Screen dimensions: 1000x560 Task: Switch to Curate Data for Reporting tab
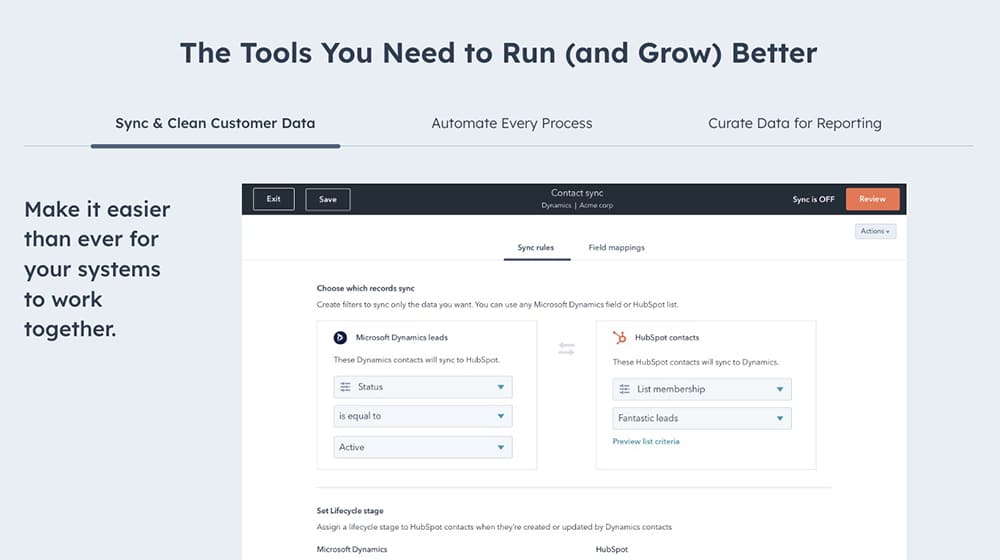795,123
